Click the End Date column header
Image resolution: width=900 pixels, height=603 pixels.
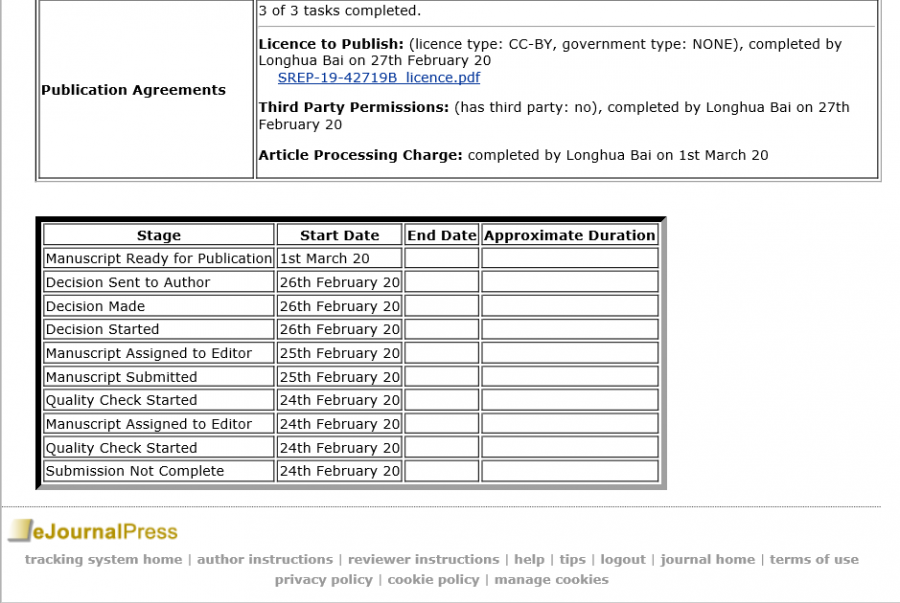point(441,235)
